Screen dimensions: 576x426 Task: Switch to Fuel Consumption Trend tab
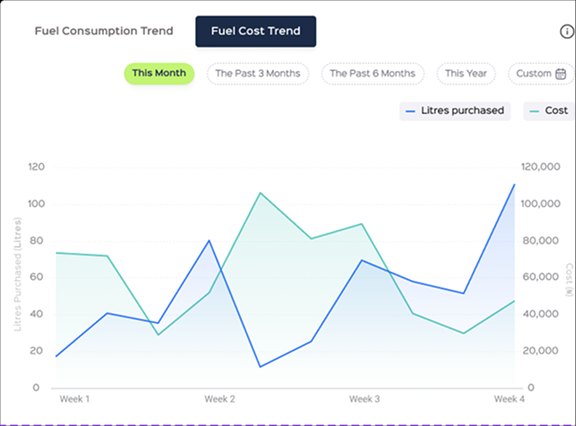coord(104,31)
